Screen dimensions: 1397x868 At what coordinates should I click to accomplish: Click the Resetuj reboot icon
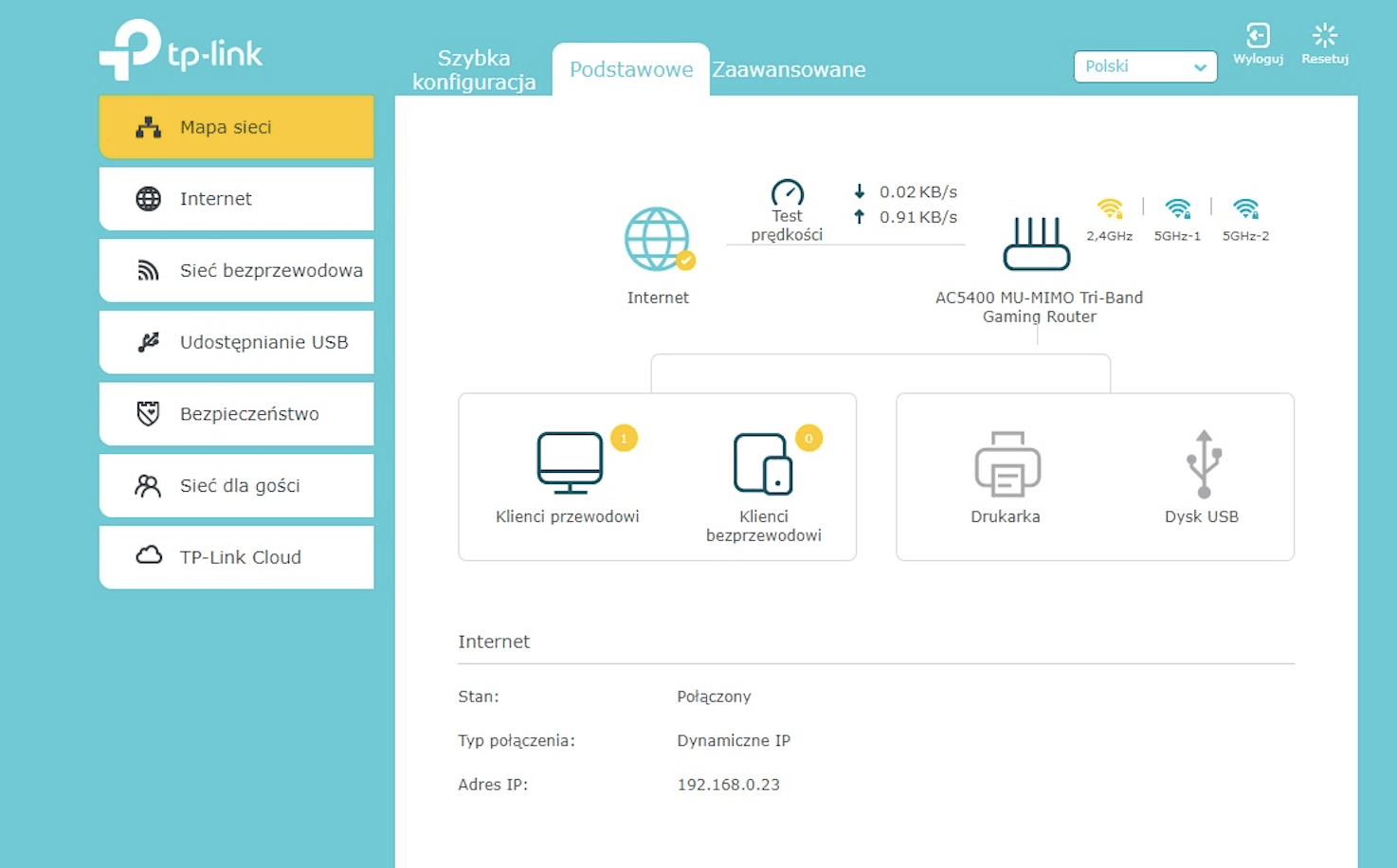coord(1325,44)
